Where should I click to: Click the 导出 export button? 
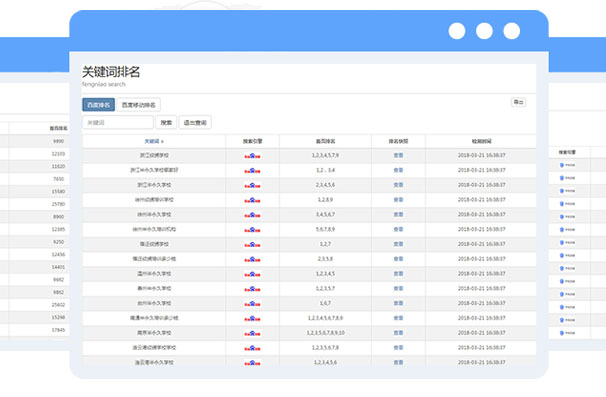pos(518,102)
